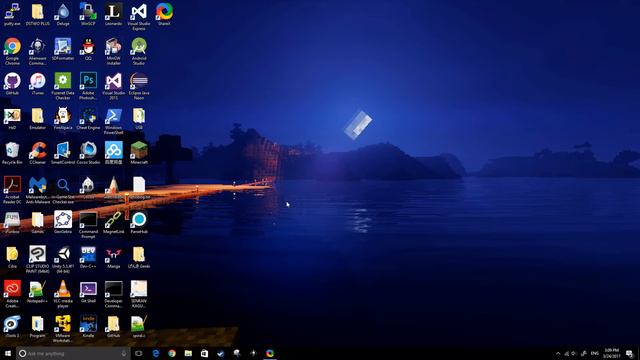Launch VMware Workstation from the desktop

pos(63,329)
